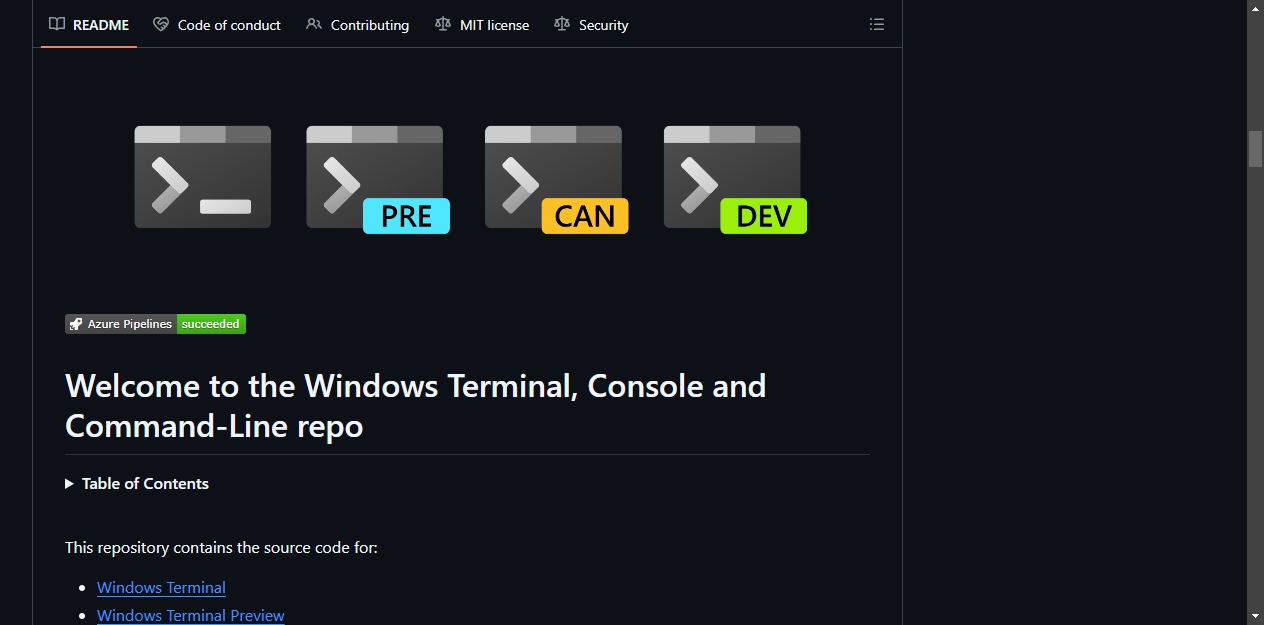The width and height of the screenshot is (1264, 625).
Task: Click the MIT license scale icon
Action: pyautogui.click(x=443, y=25)
